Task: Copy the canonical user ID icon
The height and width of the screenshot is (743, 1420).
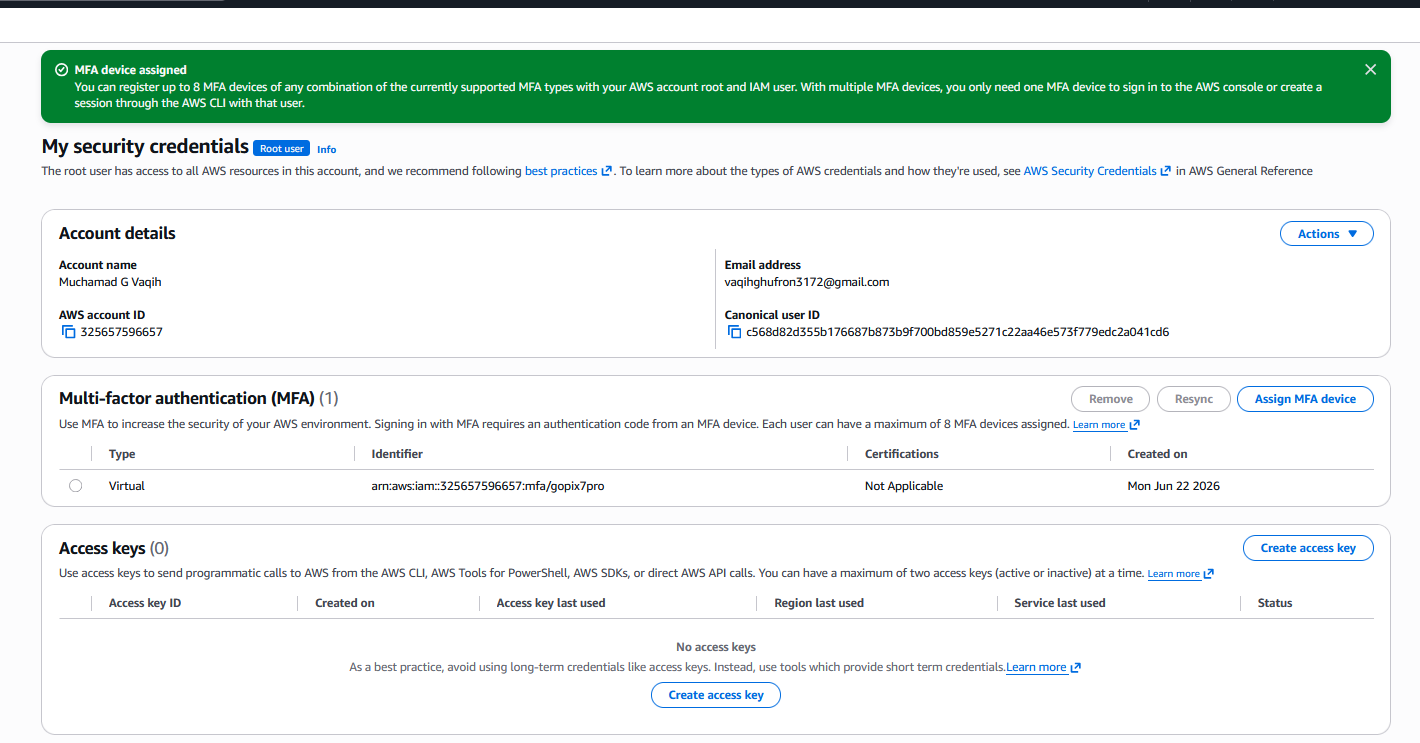Action: [734, 332]
